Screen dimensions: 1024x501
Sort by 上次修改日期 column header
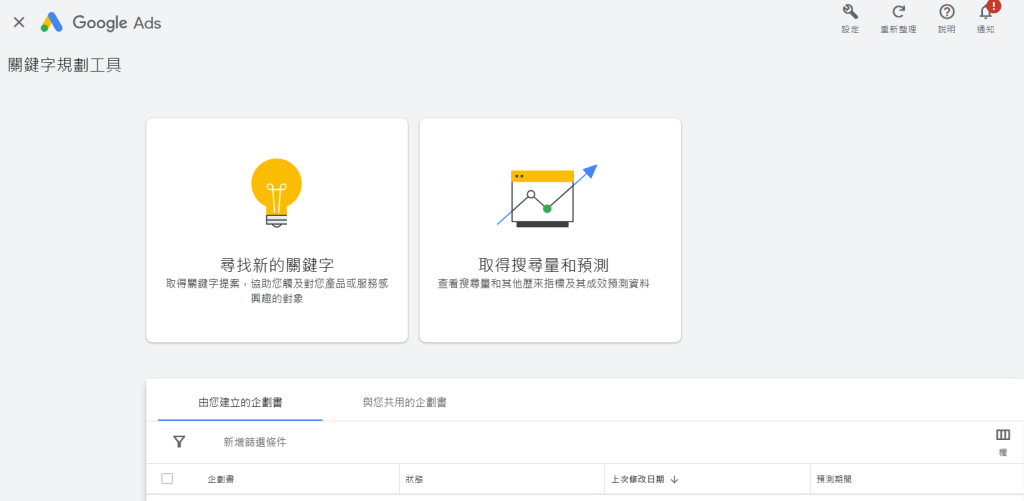(637, 479)
